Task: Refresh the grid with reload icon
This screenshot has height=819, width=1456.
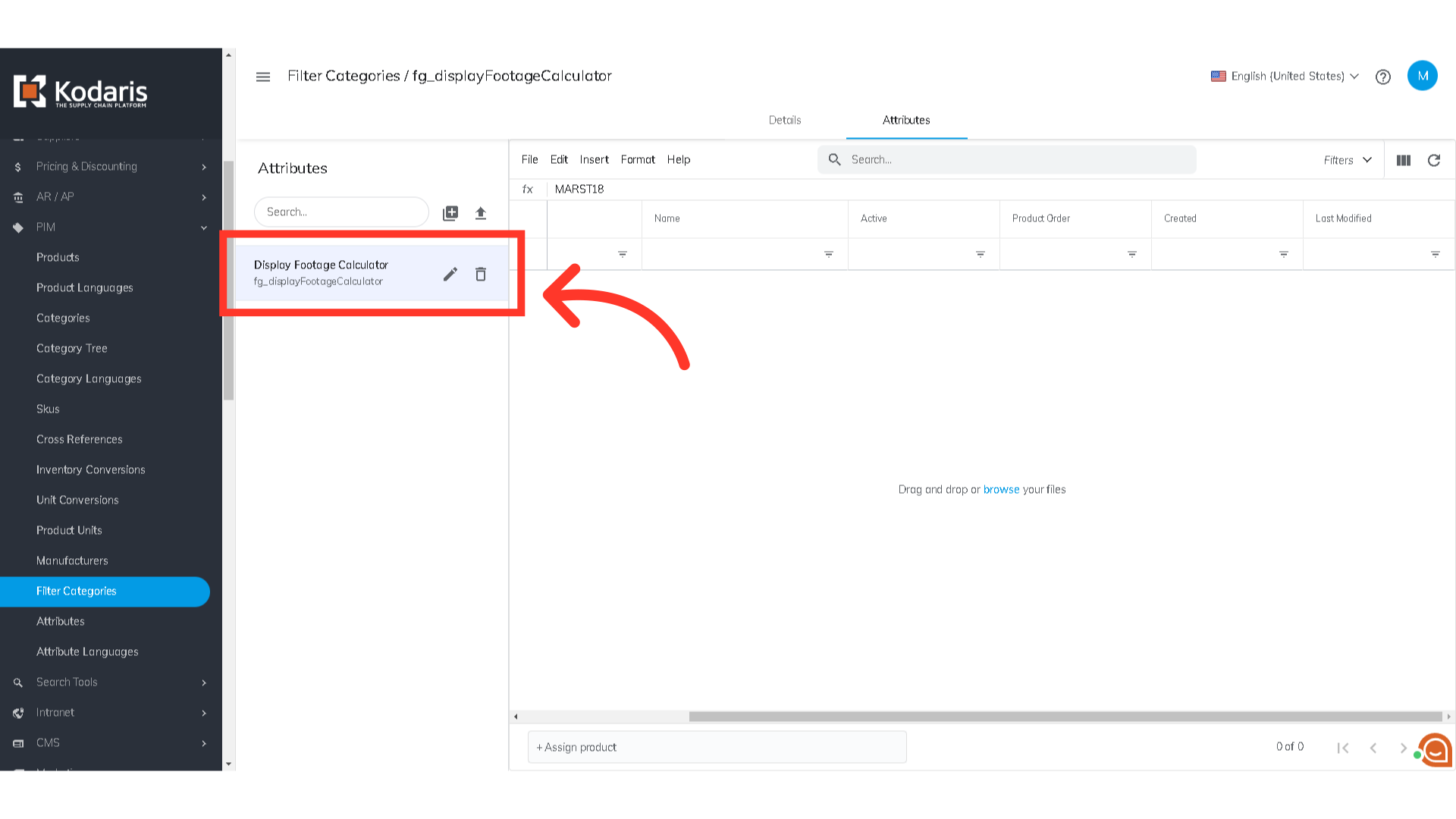Action: [1434, 160]
